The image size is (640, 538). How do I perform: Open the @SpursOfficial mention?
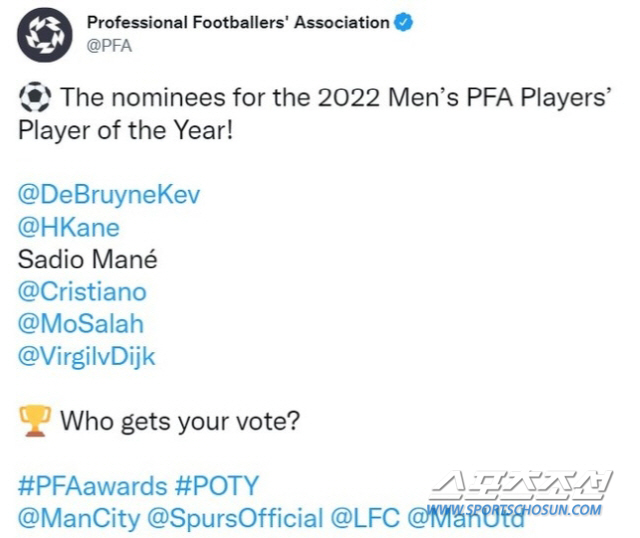click(235, 518)
